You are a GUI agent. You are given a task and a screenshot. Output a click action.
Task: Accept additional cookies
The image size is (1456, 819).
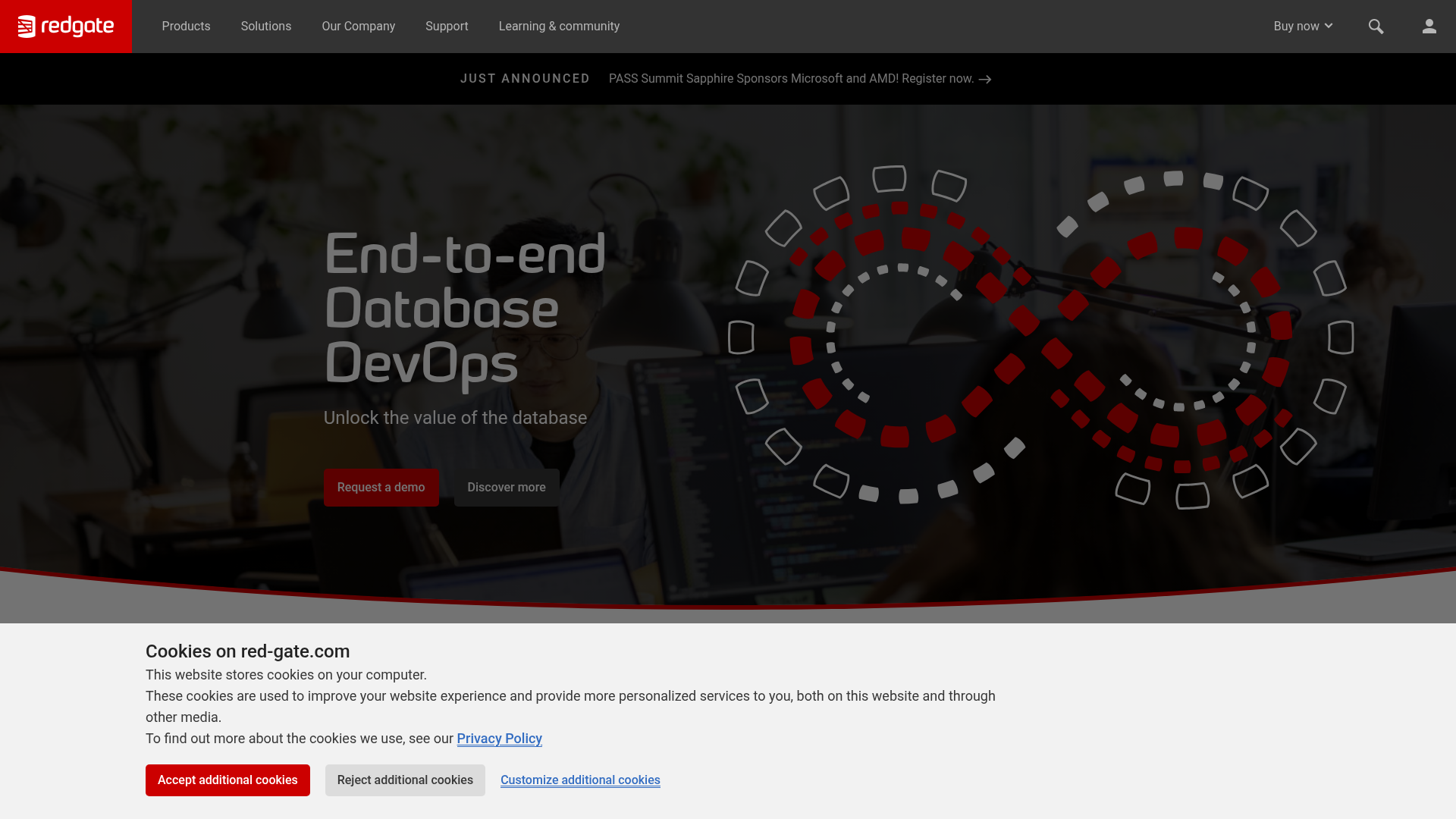point(227,780)
